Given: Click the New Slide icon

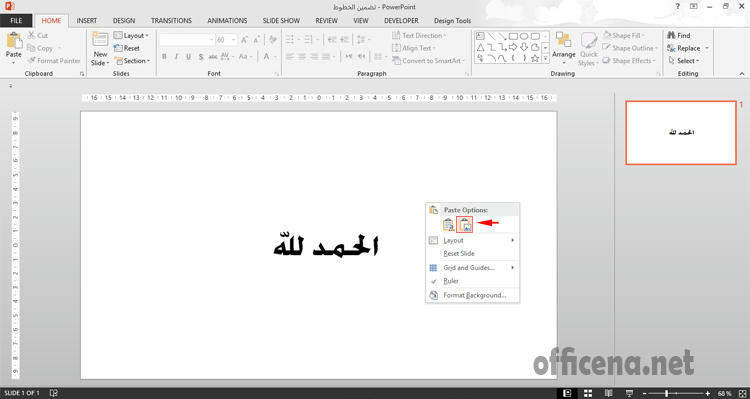Looking at the screenshot, I should tap(100, 39).
